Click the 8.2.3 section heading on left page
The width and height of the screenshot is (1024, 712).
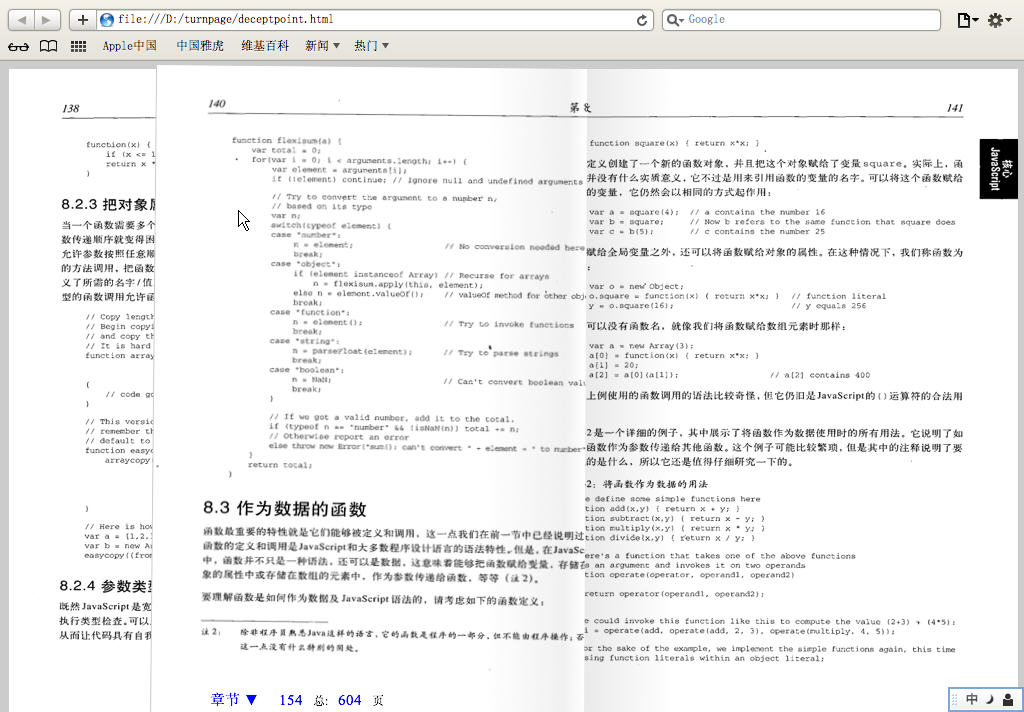pos(108,204)
